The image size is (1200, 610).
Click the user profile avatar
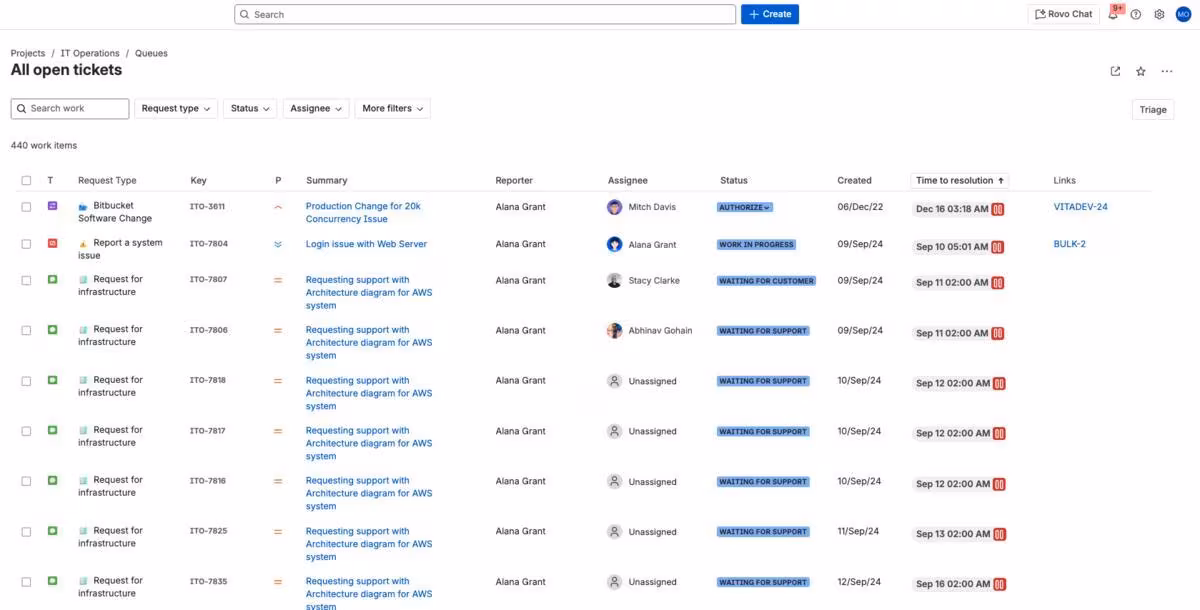tap(1183, 15)
